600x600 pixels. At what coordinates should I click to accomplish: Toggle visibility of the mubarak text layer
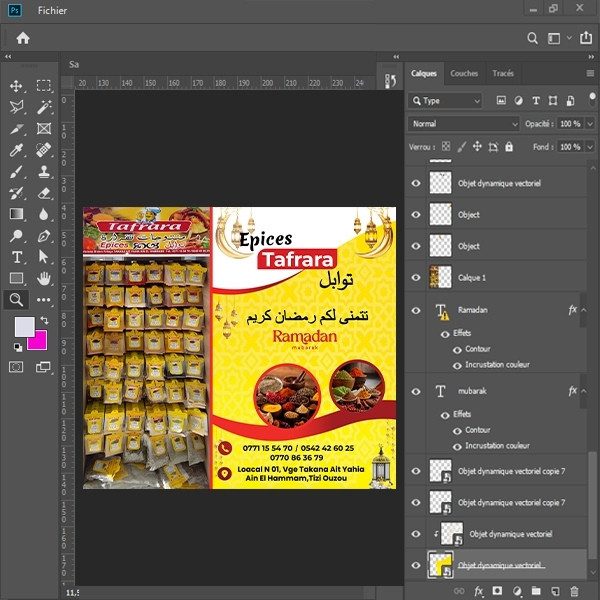[x=417, y=392]
